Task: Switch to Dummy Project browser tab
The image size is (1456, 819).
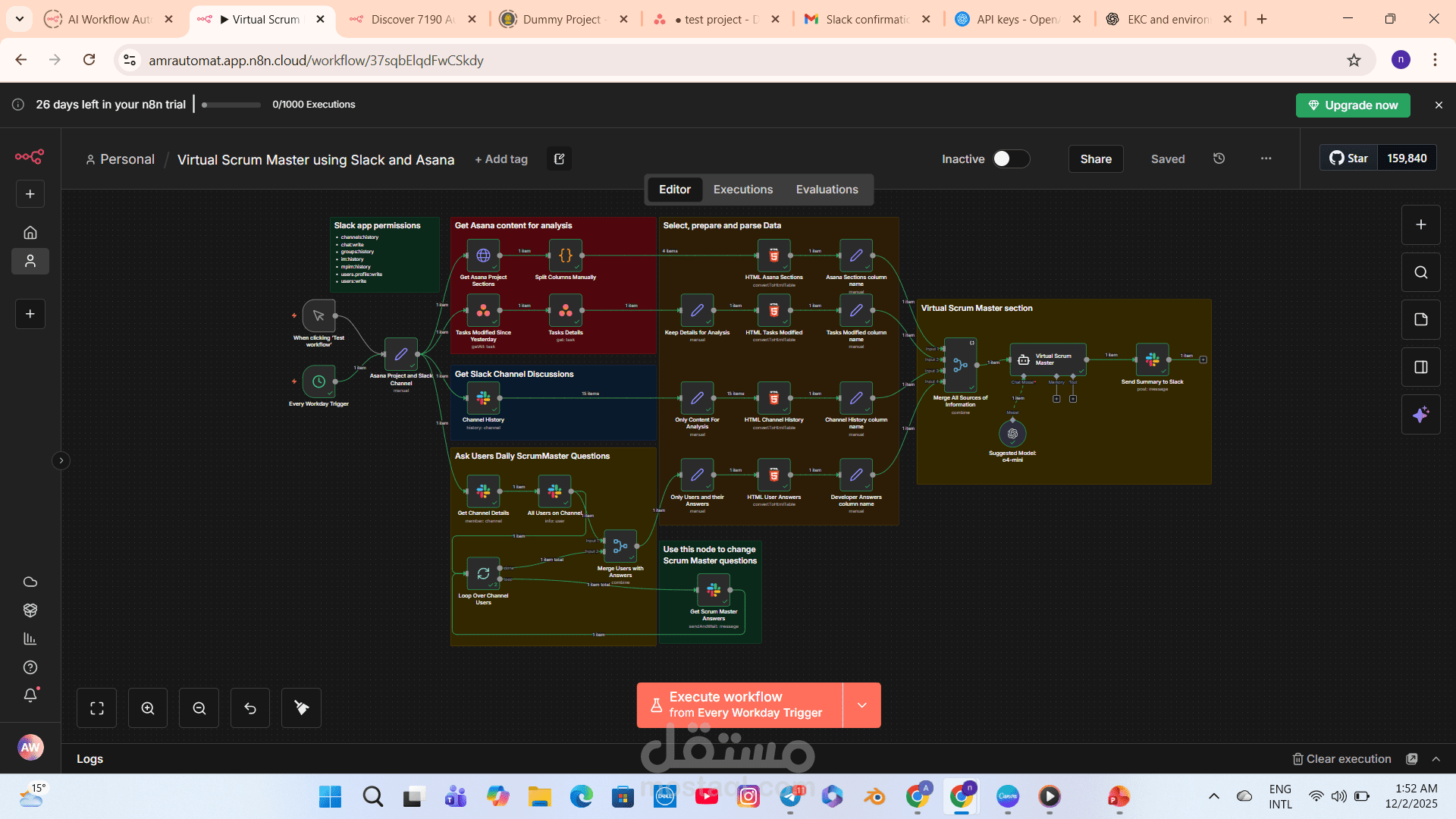Action: coord(565,19)
